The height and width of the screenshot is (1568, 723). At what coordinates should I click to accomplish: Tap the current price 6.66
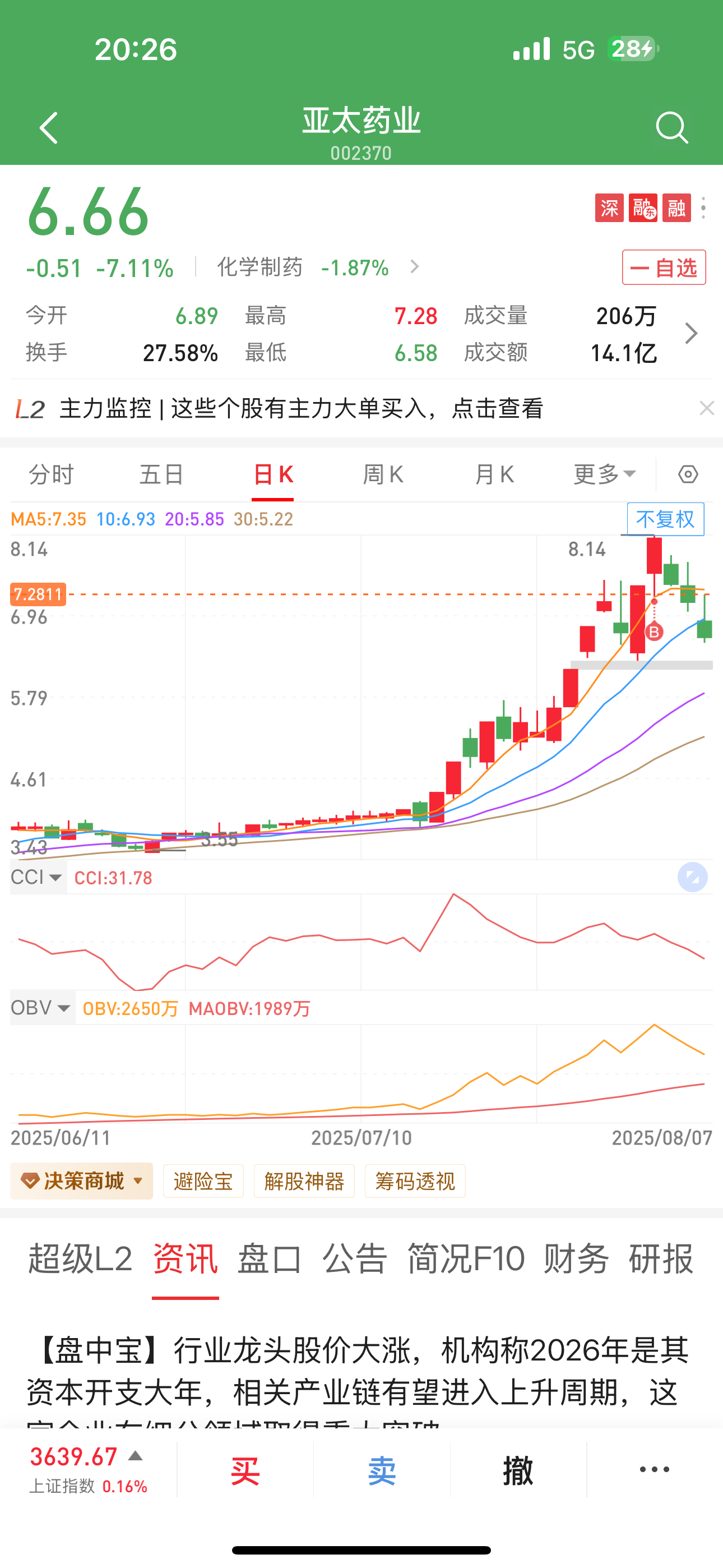click(88, 212)
